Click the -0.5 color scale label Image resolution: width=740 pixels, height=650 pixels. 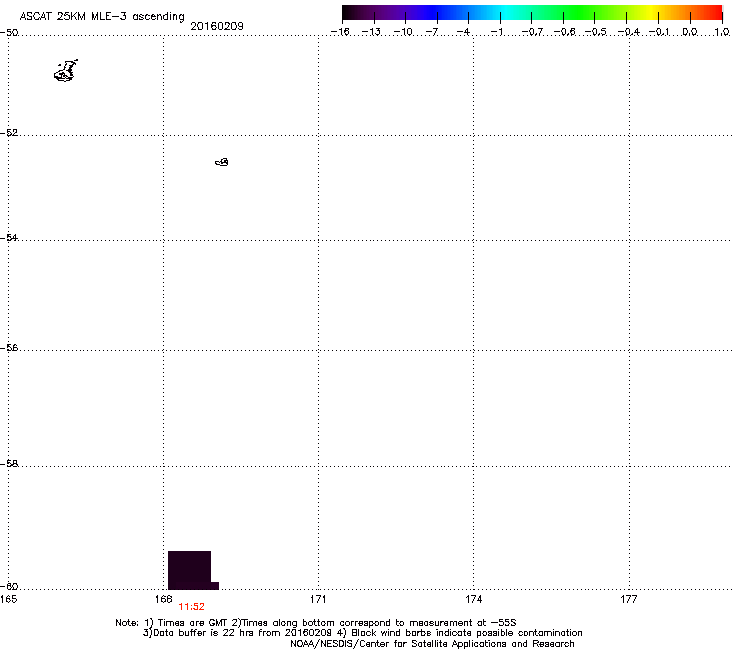tap(596, 32)
